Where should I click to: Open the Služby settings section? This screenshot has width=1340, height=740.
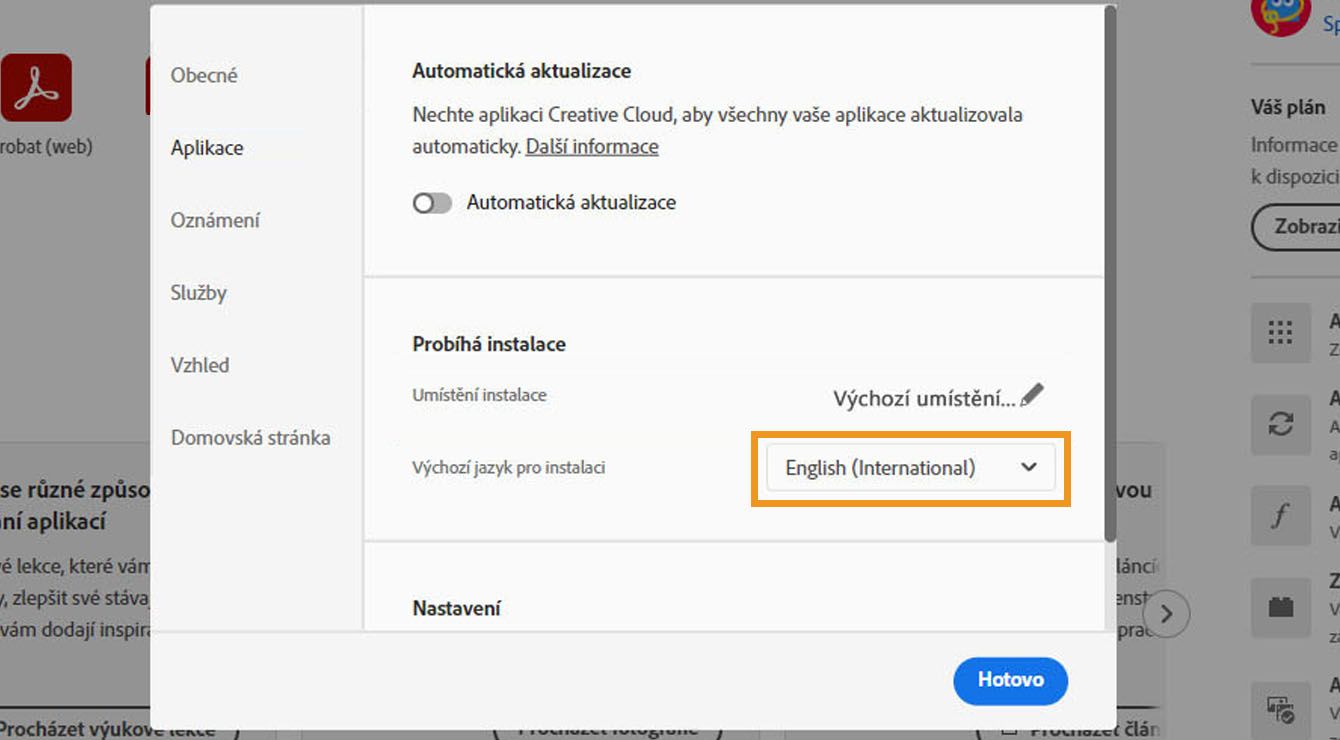click(x=197, y=292)
